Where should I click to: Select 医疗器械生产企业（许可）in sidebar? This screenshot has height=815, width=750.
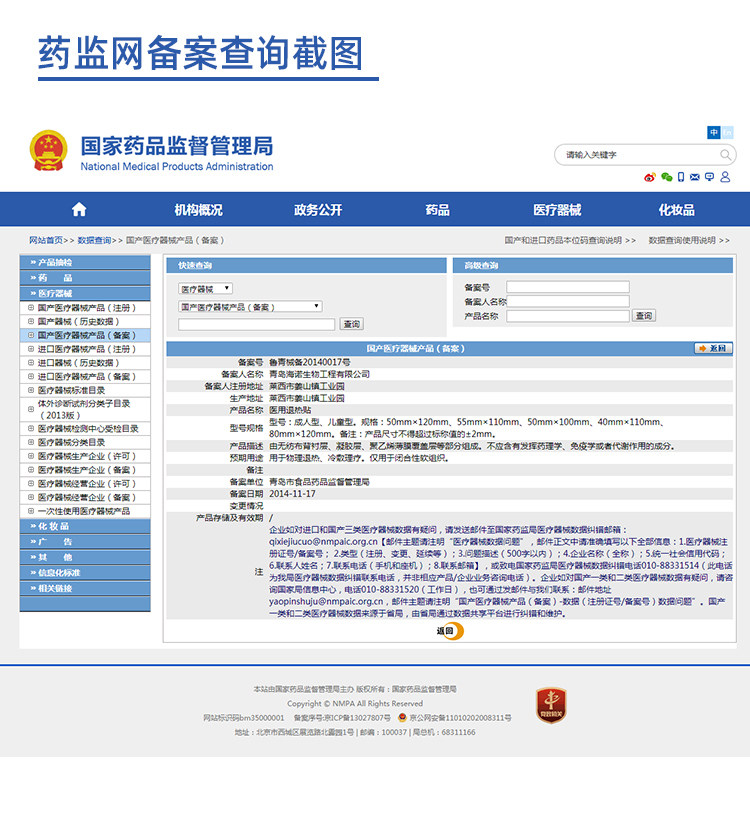(x=85, y=456)
